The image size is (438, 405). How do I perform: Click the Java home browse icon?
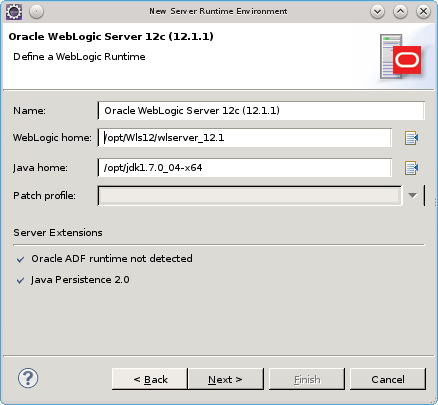411,168
